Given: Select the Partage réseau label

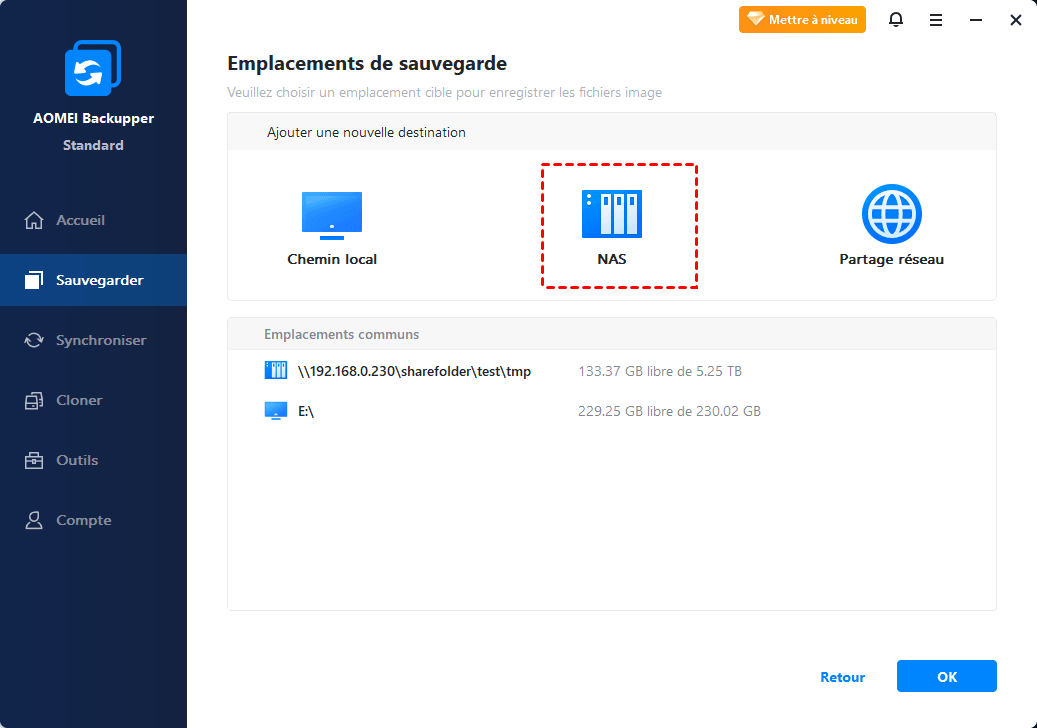Looking at the screenshot, I should [x=892, y=259].
